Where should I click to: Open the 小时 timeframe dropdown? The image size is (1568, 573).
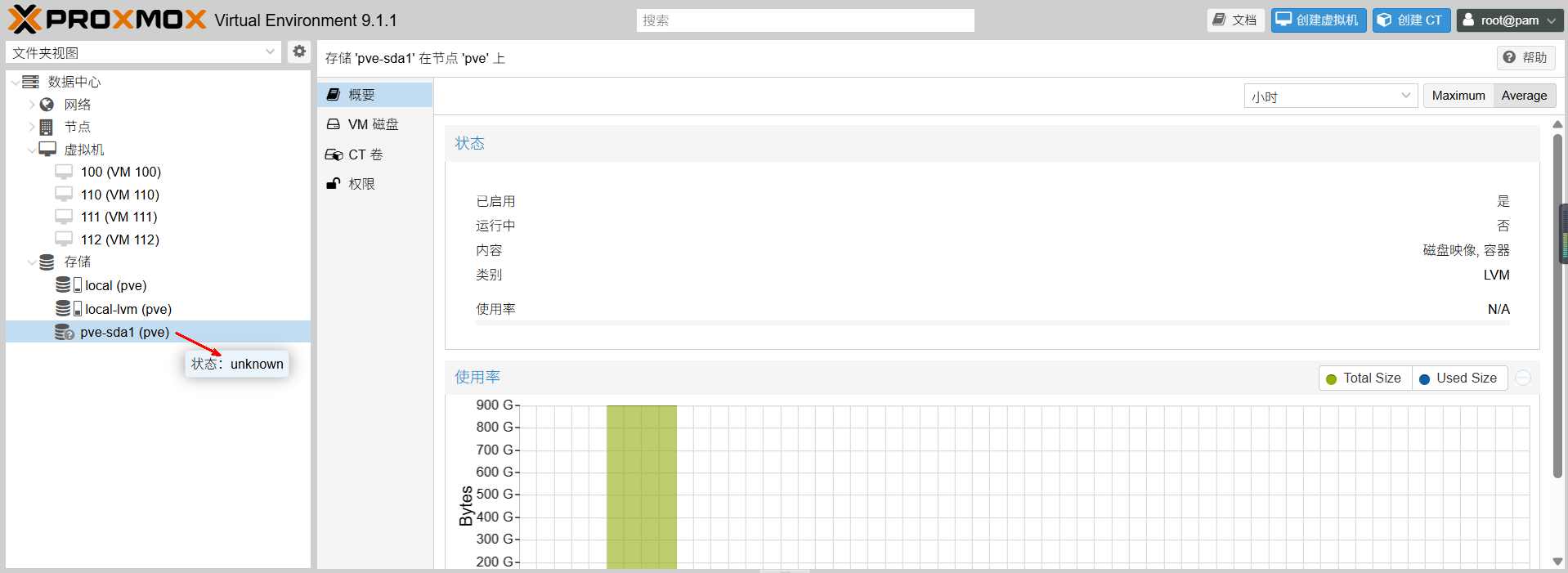[x=1329, y=96]
